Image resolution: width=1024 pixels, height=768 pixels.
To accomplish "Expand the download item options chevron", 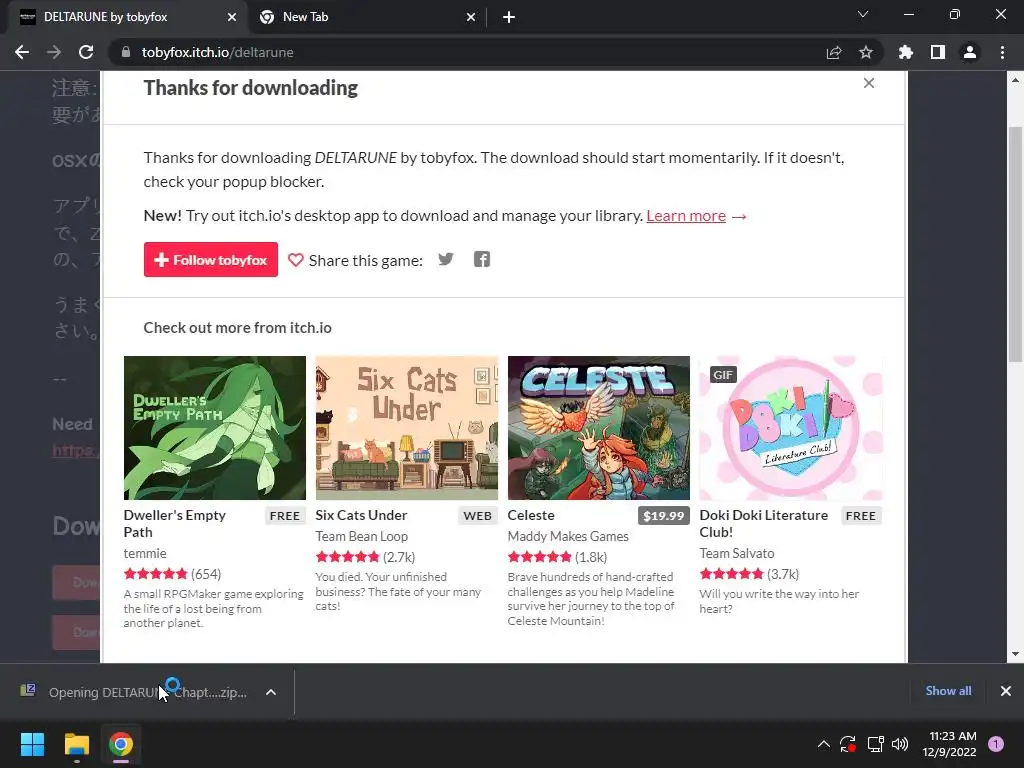I will pyautogui.click(x=271, y=692).
